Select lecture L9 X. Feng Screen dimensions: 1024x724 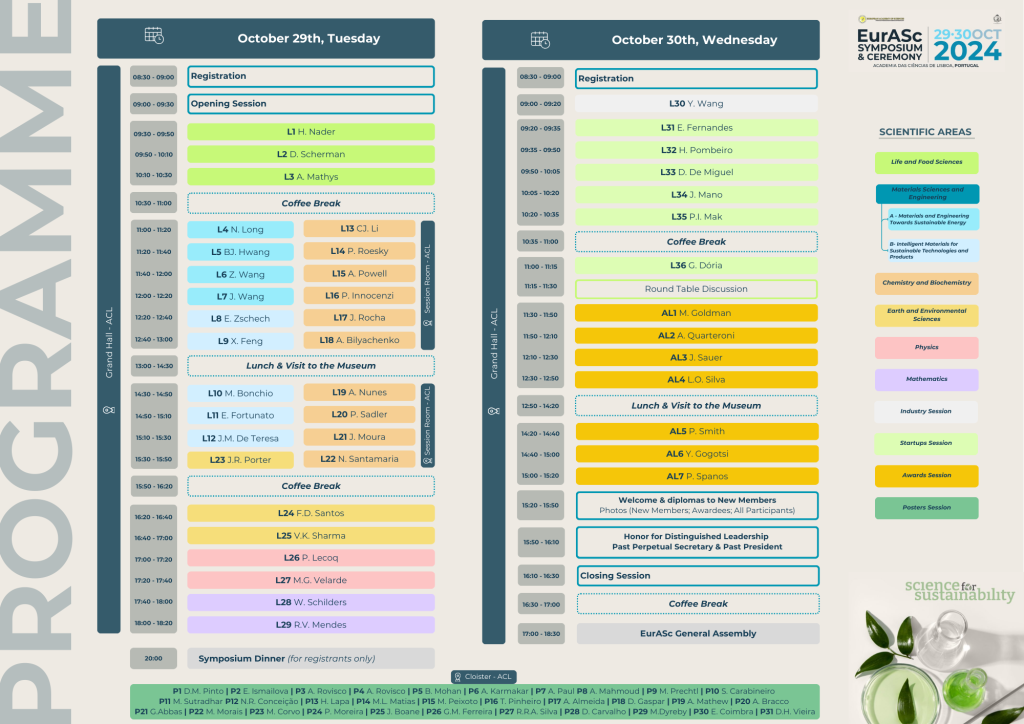[240, 341]
